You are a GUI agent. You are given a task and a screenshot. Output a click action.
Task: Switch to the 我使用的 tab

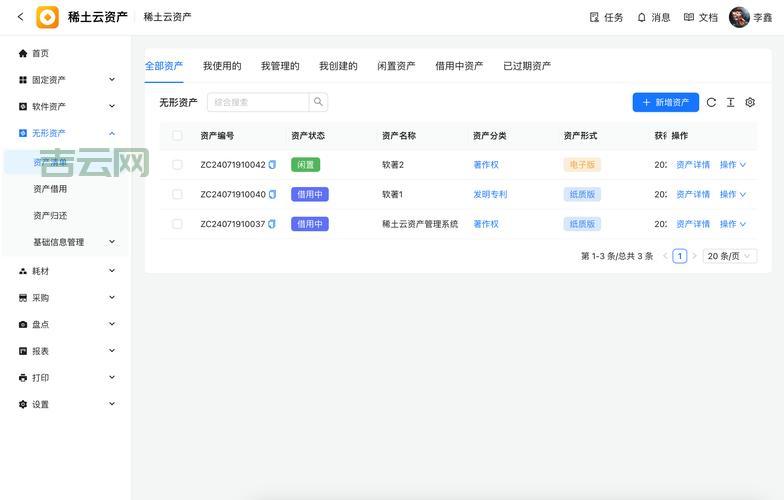point(222,66)
